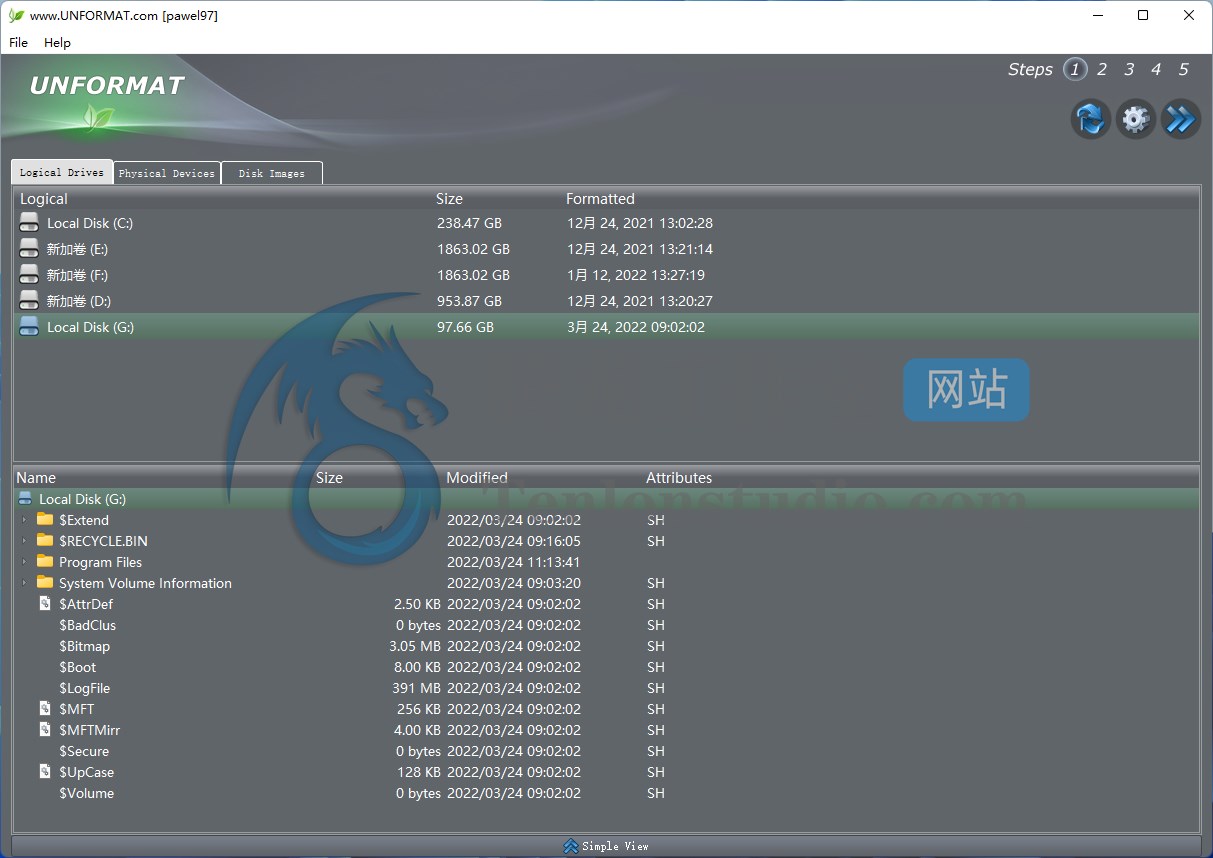Go to step 3
This screenshot has width=1213, height=858.
[1129, 69]
